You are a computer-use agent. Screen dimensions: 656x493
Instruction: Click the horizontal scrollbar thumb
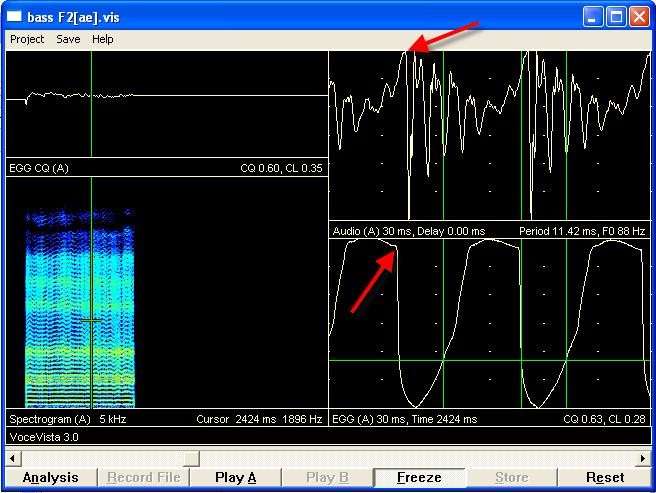pyautogui.click(x=192, y=458)
